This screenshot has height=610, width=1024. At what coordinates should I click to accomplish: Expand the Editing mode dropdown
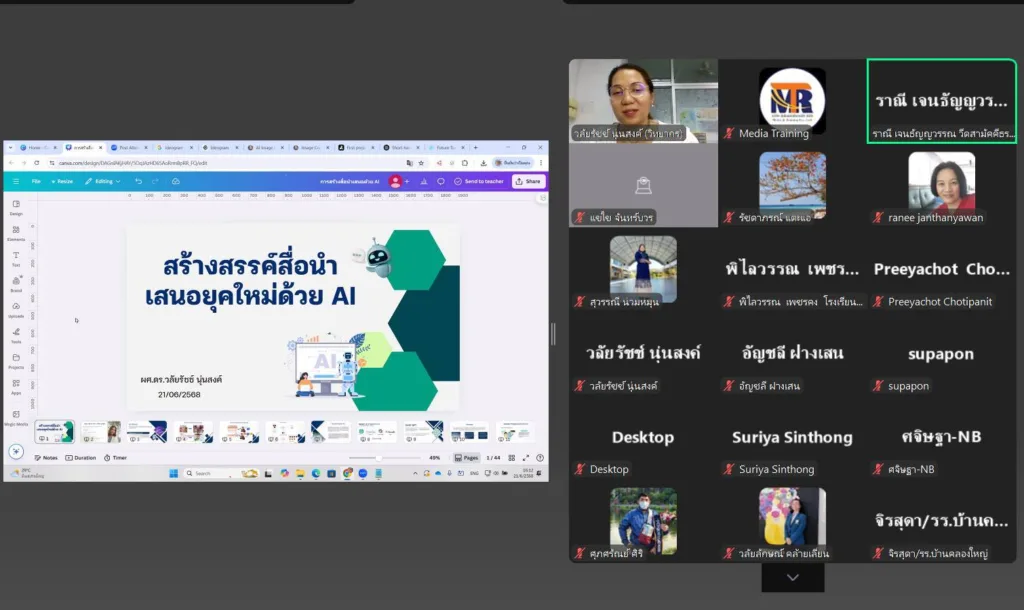(102, 181)
